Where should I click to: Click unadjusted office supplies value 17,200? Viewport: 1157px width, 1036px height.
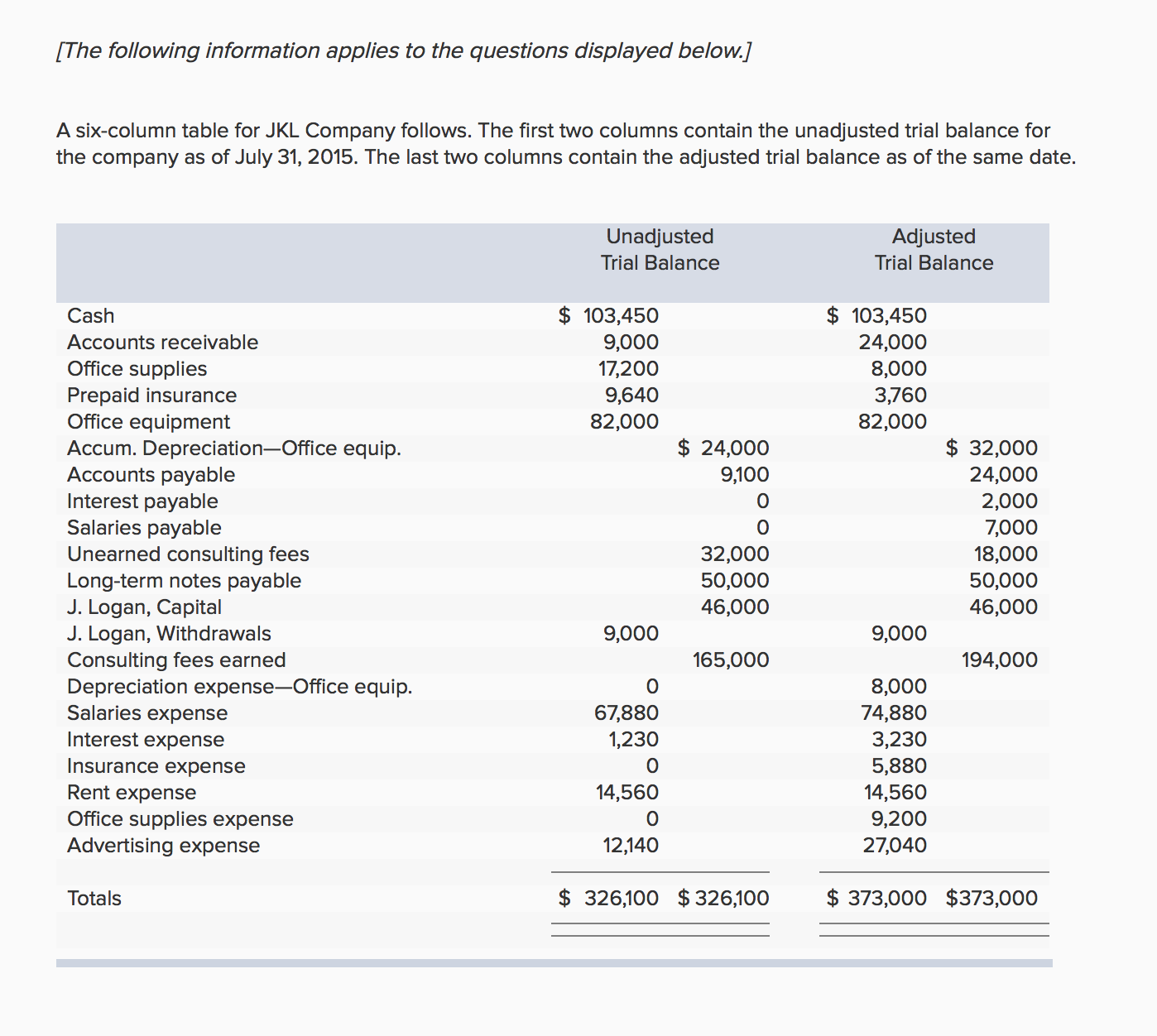628,369
